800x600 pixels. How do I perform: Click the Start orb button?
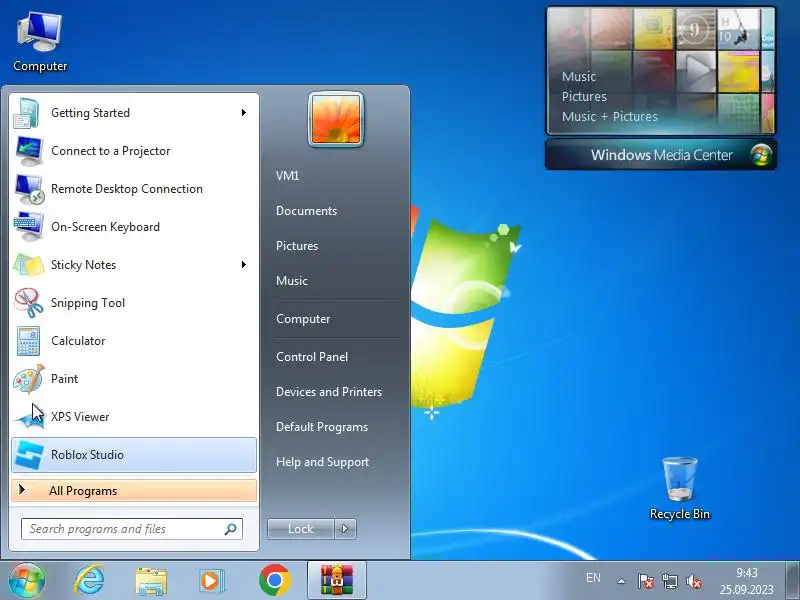[x=27, y=581]
